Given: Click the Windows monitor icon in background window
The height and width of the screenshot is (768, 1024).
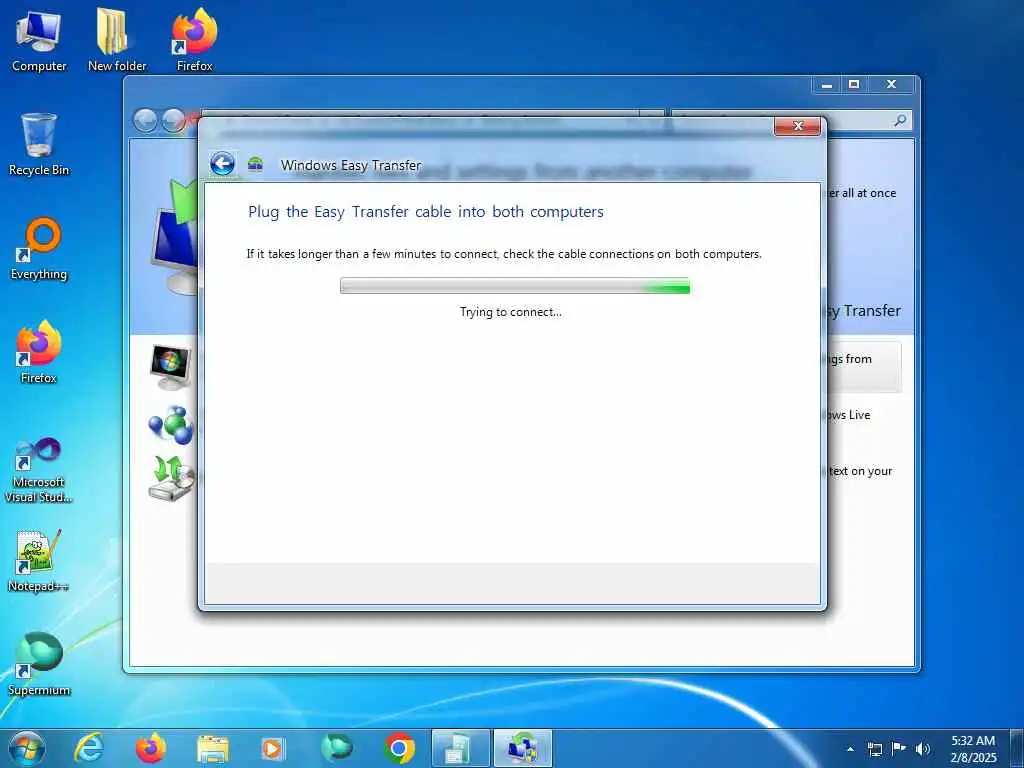Looking at the screenshot, I should click(x=170, y=366).
